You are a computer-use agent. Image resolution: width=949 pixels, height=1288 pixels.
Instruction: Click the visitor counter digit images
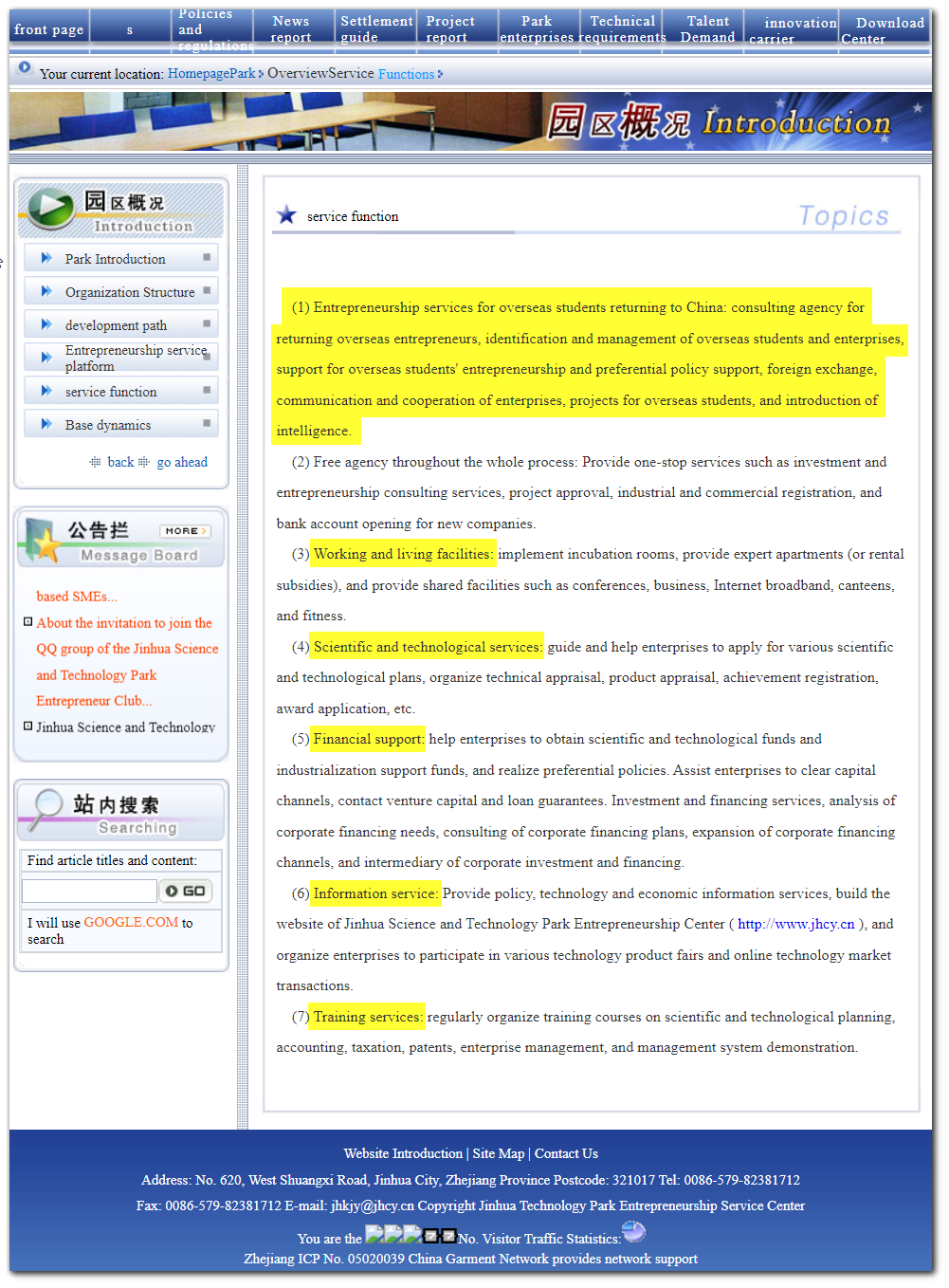click(411, 1235)
